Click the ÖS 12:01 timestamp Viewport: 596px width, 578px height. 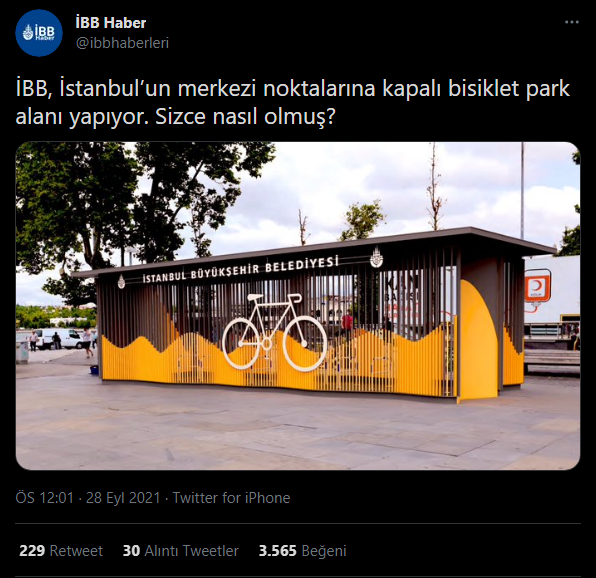point(44,498)
